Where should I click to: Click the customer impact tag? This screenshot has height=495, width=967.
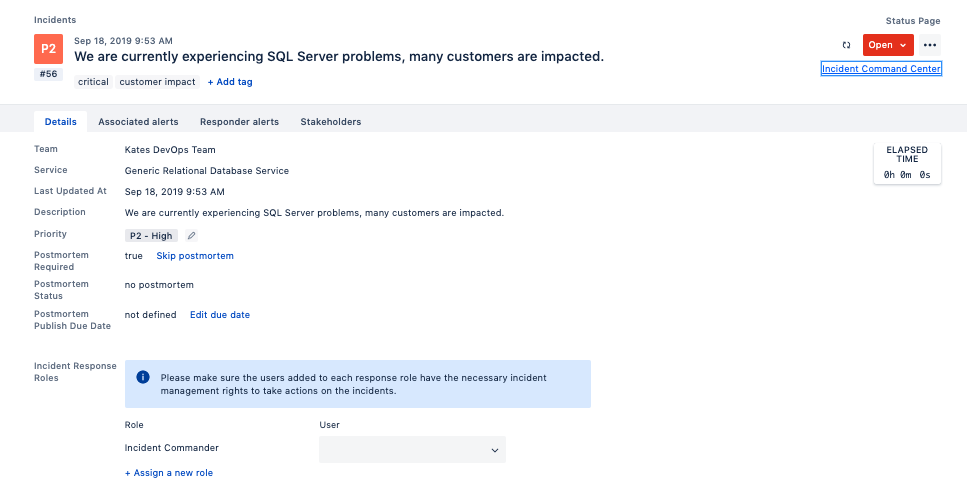point(157,81)
